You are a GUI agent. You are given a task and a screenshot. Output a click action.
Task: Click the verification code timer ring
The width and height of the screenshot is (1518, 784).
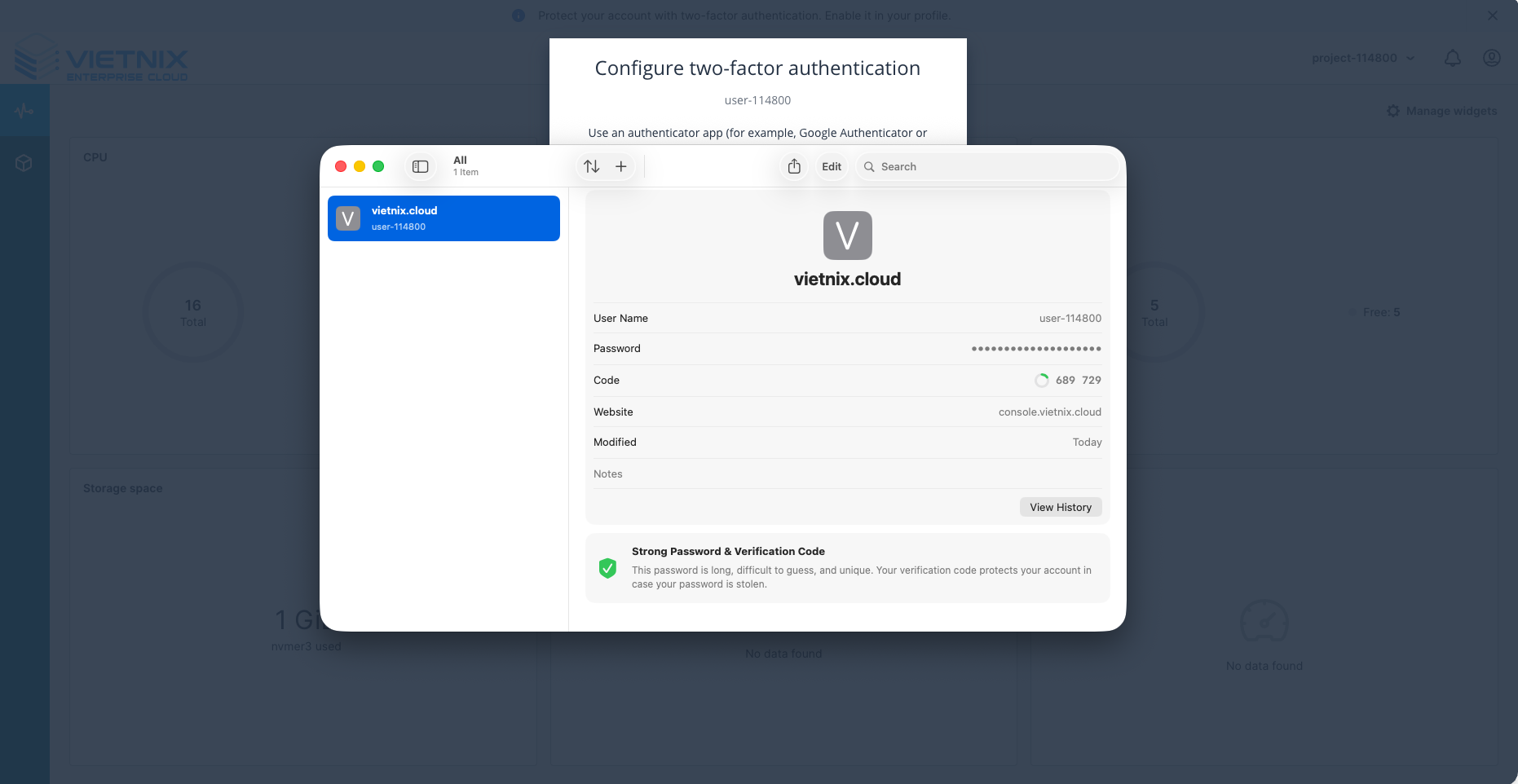point(1042,380)
